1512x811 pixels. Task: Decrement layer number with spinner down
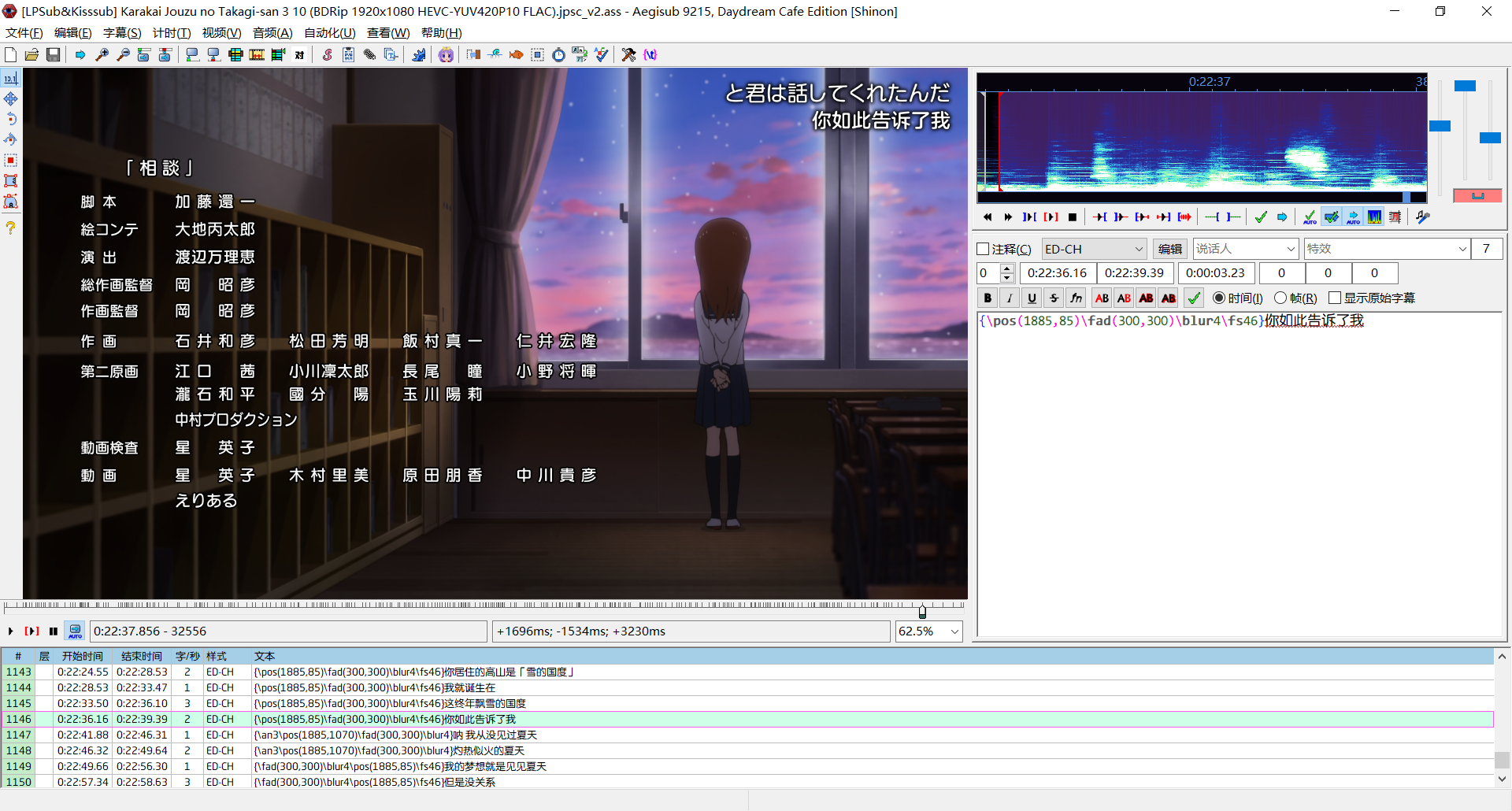[x=1006, y=278]
